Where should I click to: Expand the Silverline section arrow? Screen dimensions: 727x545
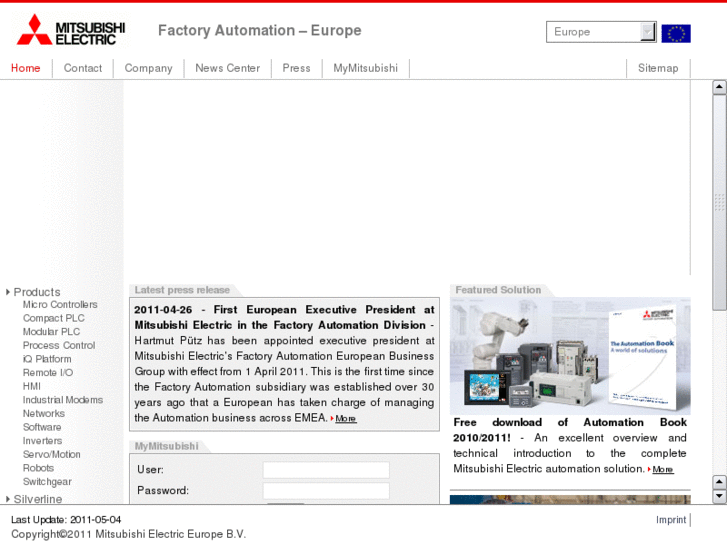(8, 499)
